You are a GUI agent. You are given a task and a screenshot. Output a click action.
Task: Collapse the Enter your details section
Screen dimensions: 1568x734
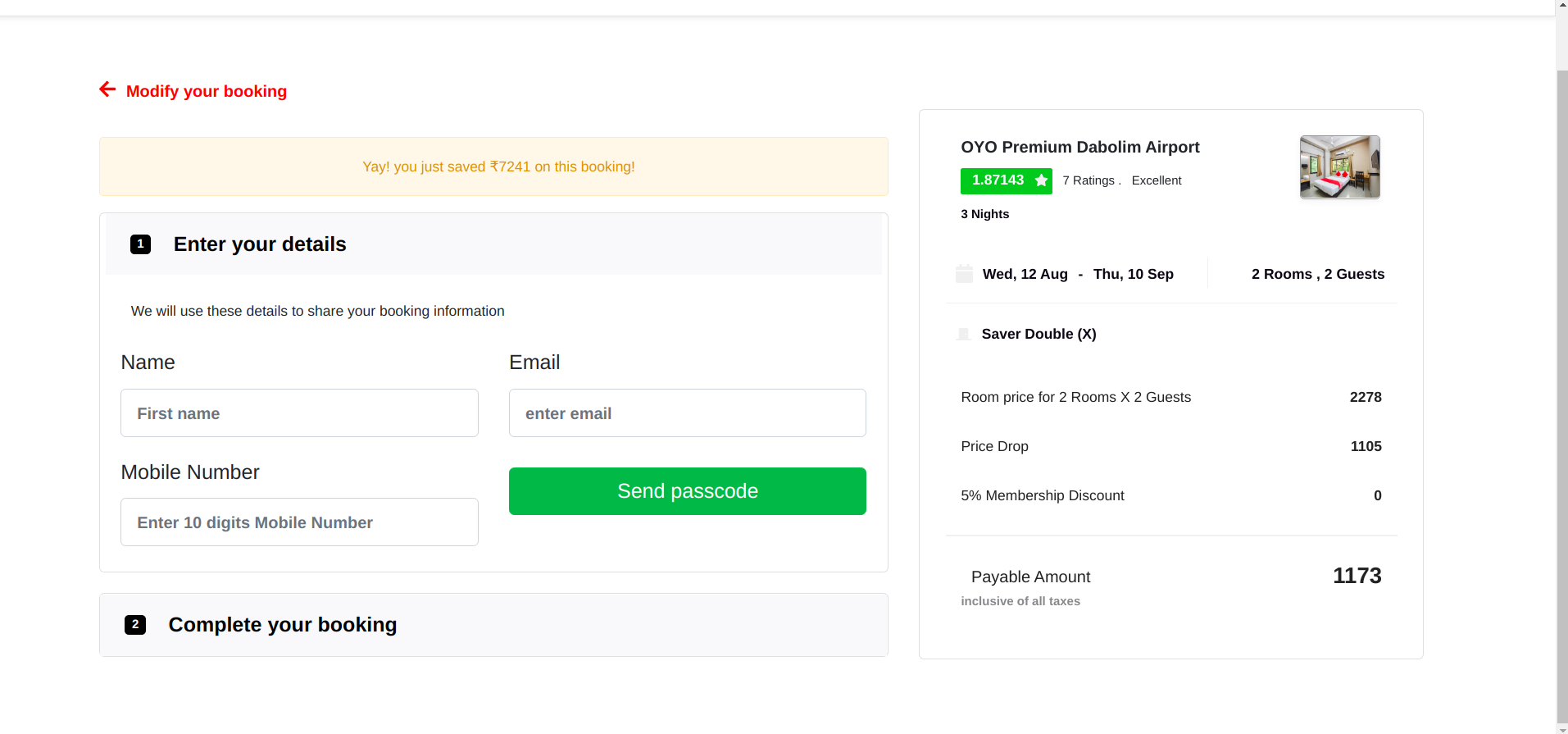coord(260,244)
